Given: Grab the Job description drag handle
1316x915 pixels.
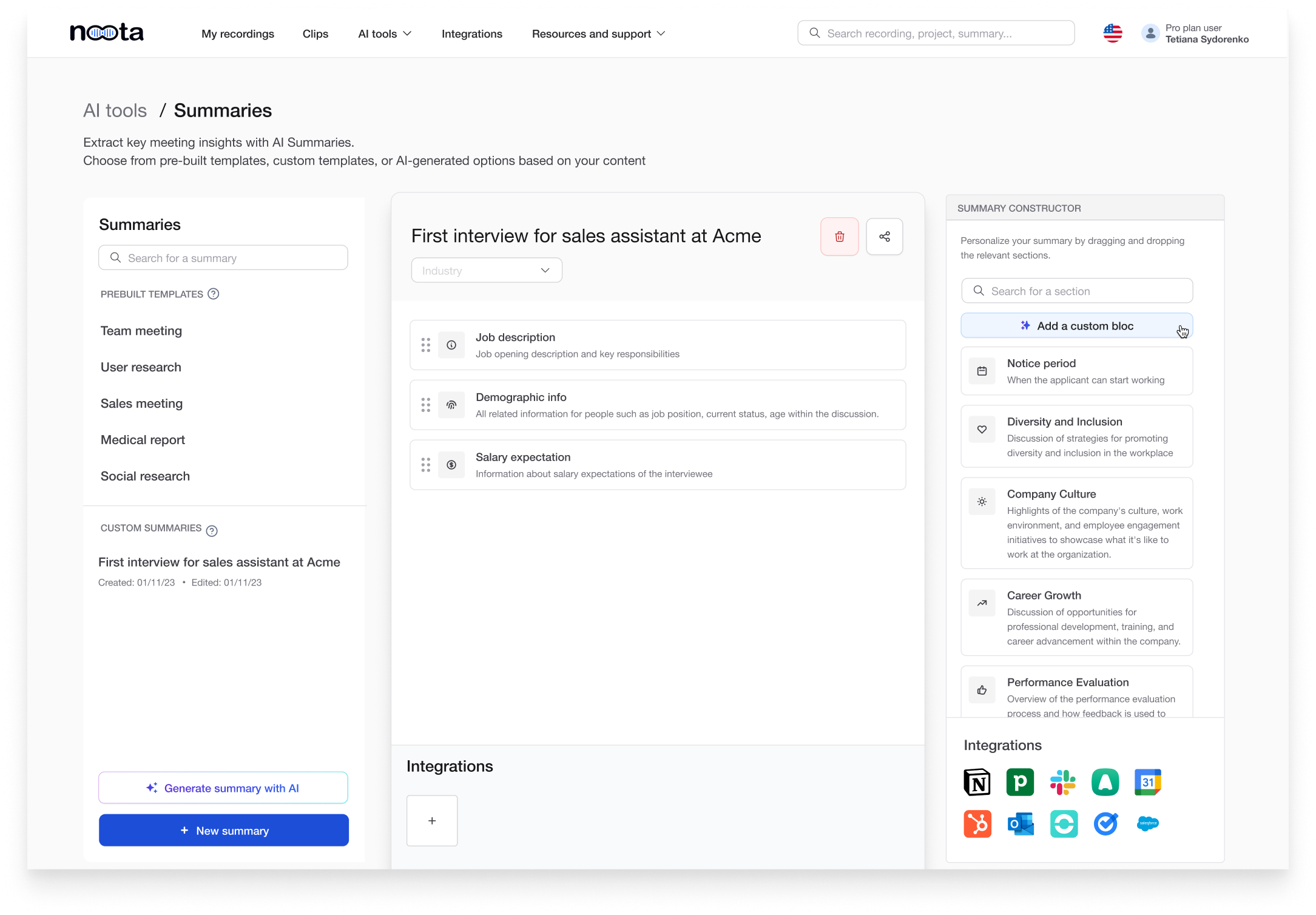Looking at the screenshot, I should [x=426, y=345].
